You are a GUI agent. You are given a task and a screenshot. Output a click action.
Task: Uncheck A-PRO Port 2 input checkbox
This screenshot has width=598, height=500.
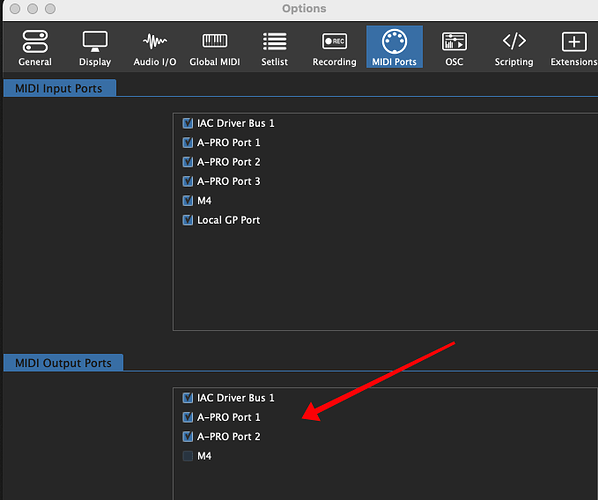(188, 162)
